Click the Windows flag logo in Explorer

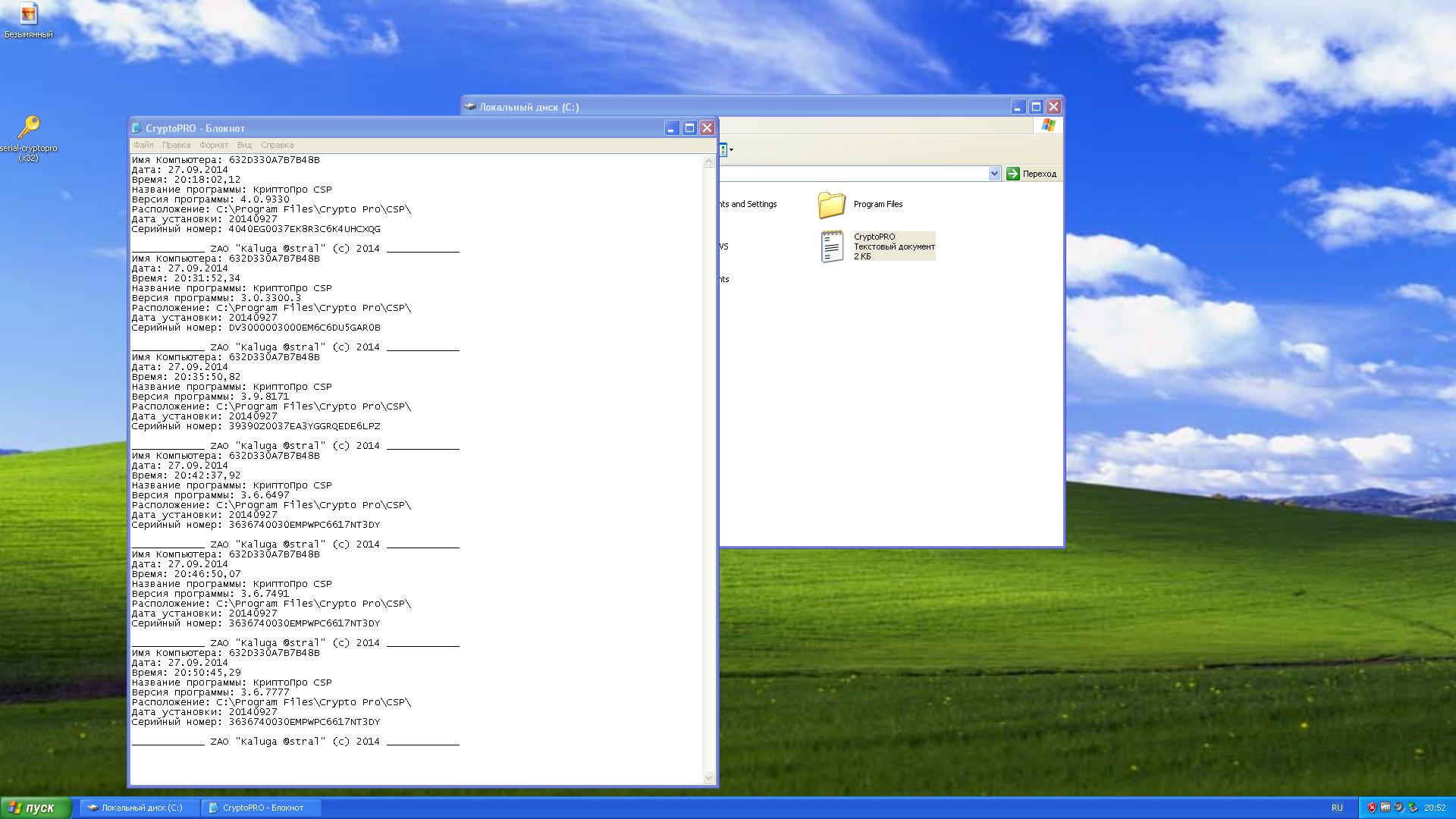click(x=1049, y=126)
